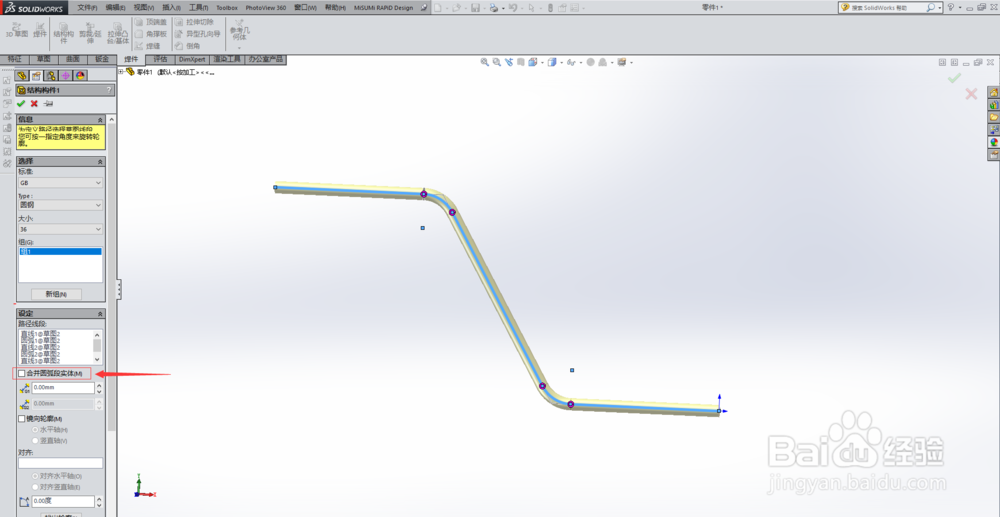The image size is (1000, 517).
Task: Collapse the 信息 information section
Action: pos(100,120)
